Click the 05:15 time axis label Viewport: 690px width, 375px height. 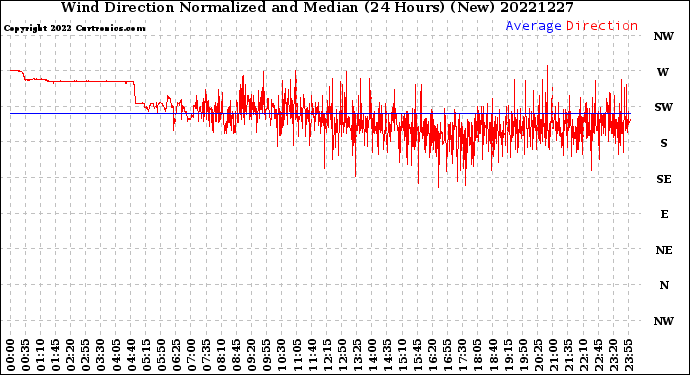pos(146,355)
